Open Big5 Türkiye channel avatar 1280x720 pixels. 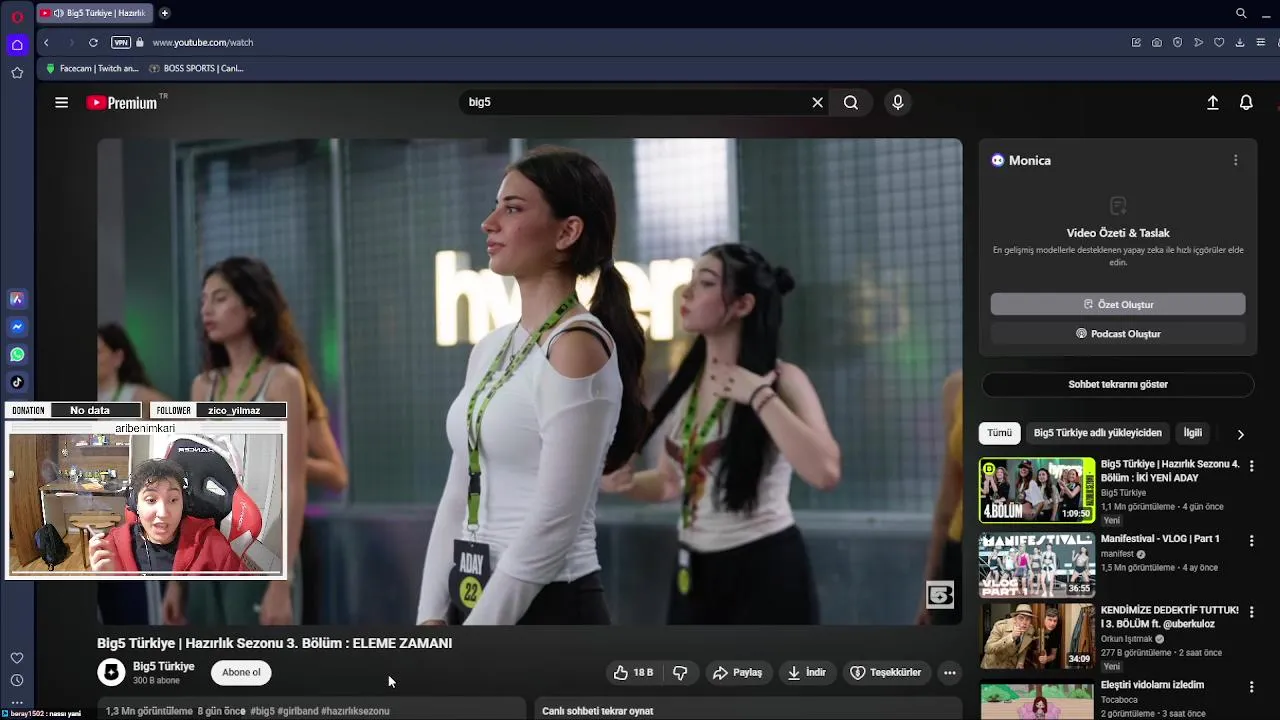tap(111, 672)
